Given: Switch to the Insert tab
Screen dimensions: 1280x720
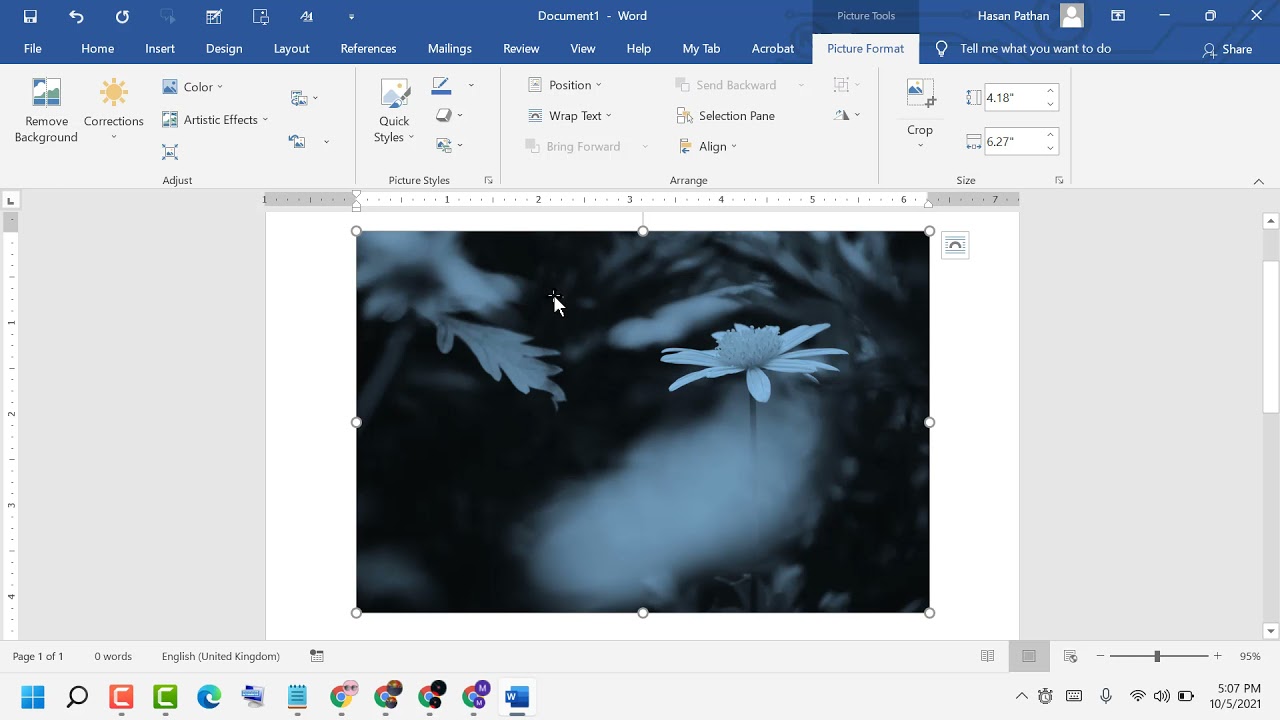Looking at the screenshot, I should click(160, 48).
